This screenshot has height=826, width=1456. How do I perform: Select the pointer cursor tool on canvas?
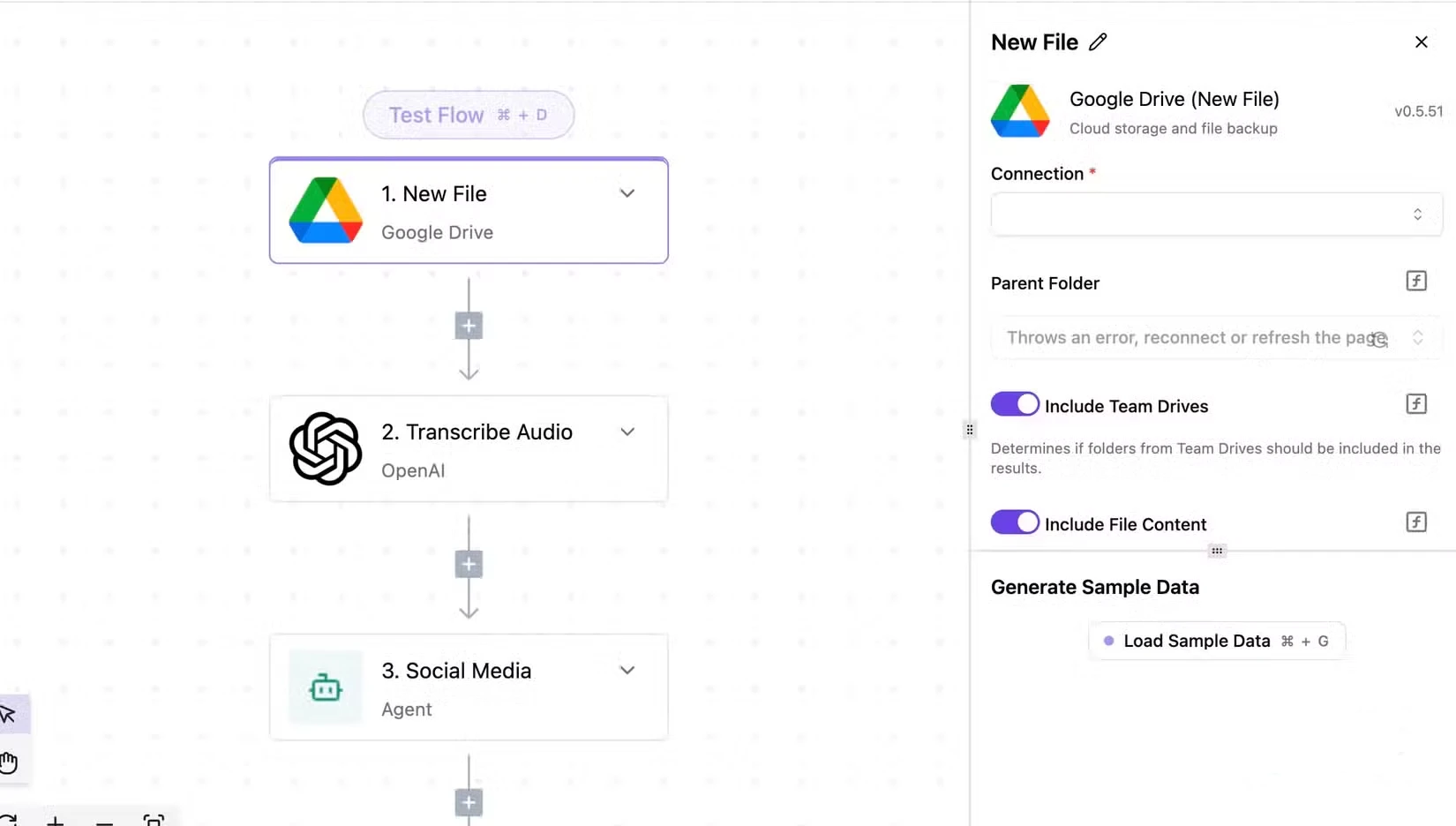[x=9, y=714]
